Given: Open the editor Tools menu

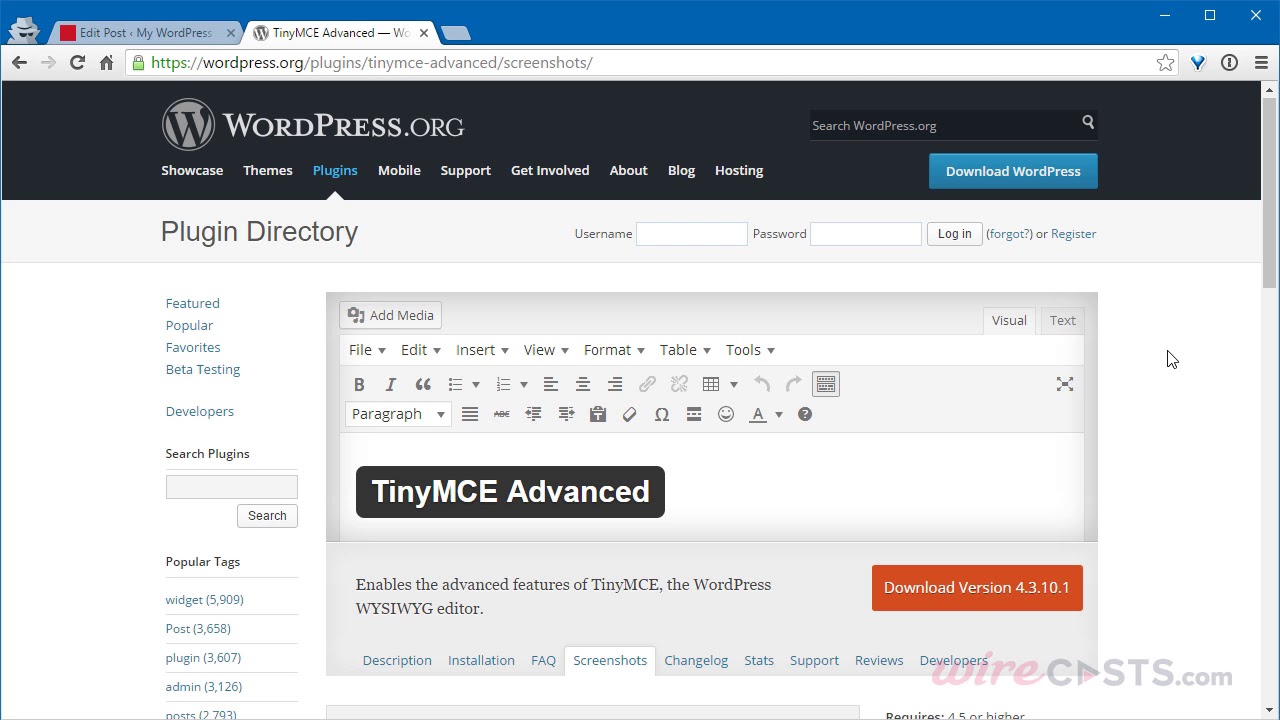Looking at the screenshot, I should click(x=750, y=350).
